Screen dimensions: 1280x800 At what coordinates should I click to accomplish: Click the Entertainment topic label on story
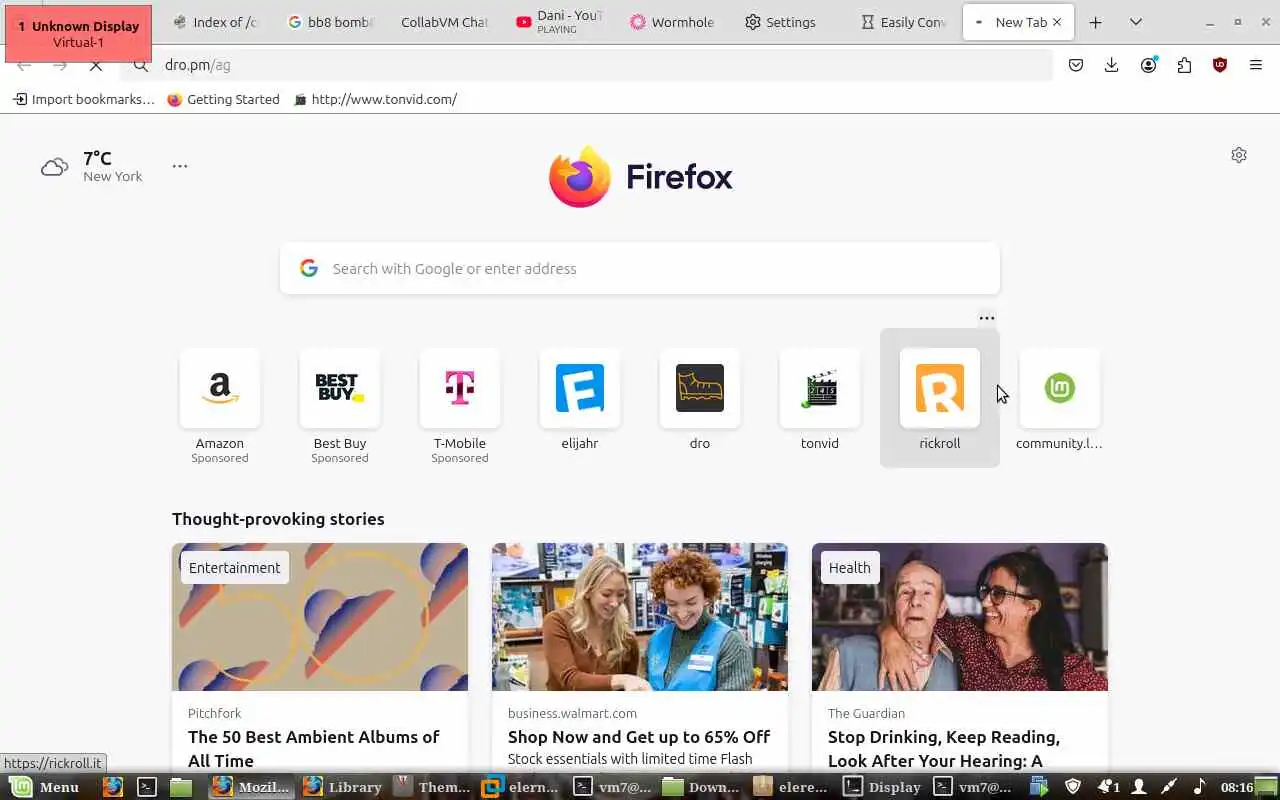coord(234,567)
